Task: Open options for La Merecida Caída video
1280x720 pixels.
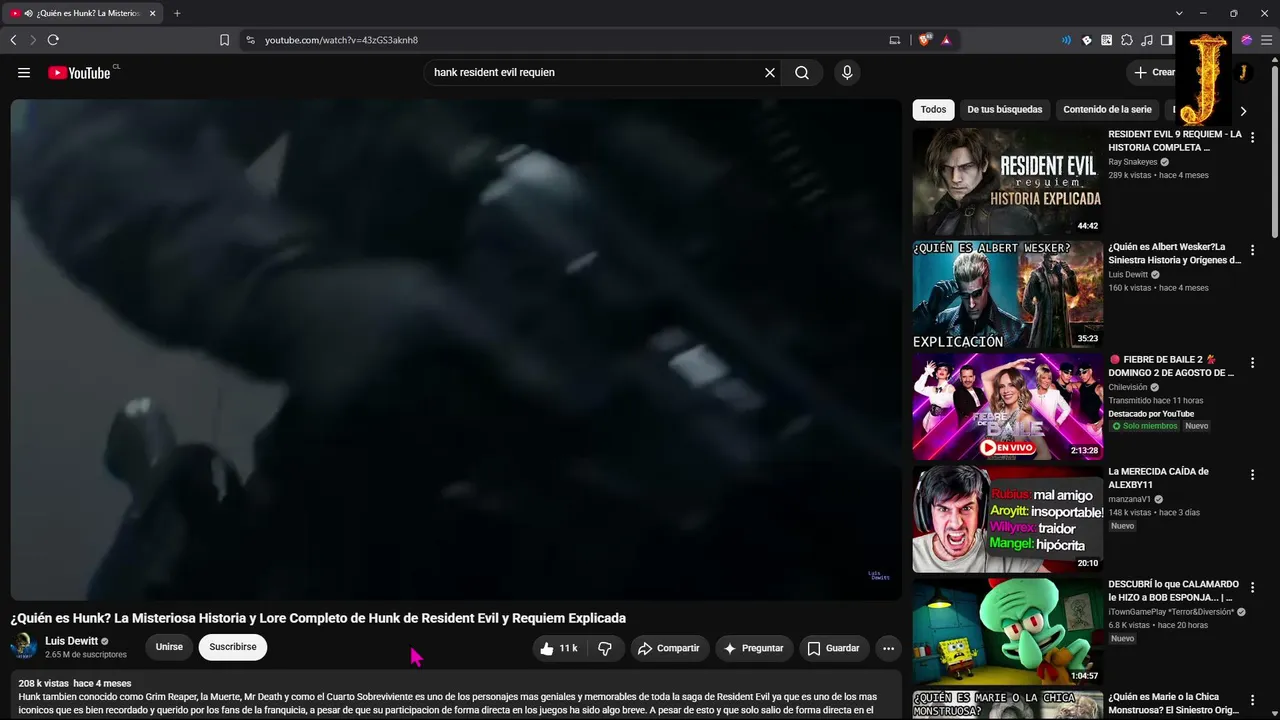Action: (x=1252, y=475)
